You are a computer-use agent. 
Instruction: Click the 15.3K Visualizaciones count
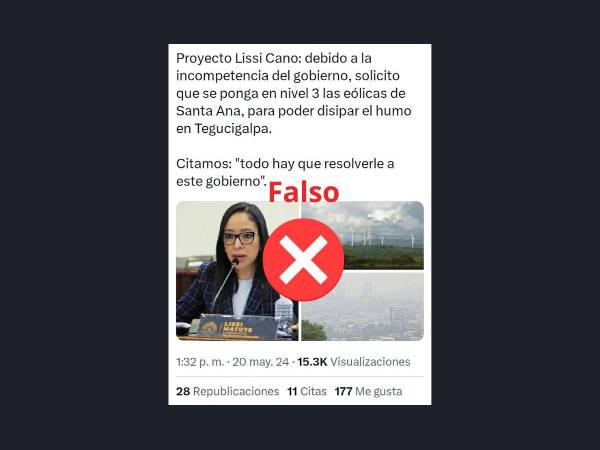pos(354,362)
